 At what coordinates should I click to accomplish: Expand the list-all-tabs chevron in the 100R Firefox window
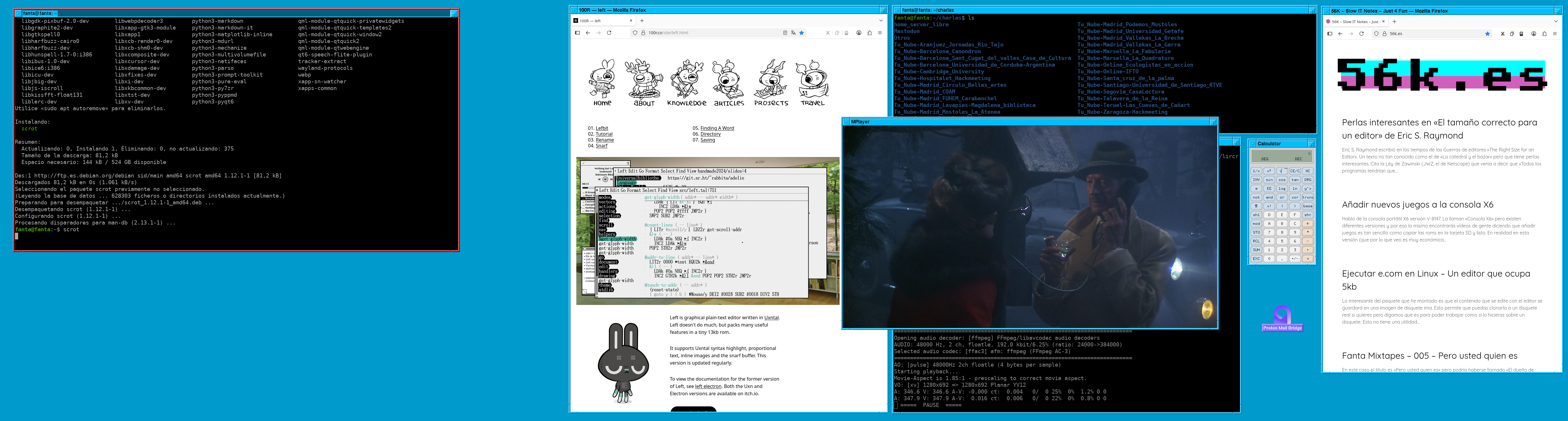tap(881, 21)
